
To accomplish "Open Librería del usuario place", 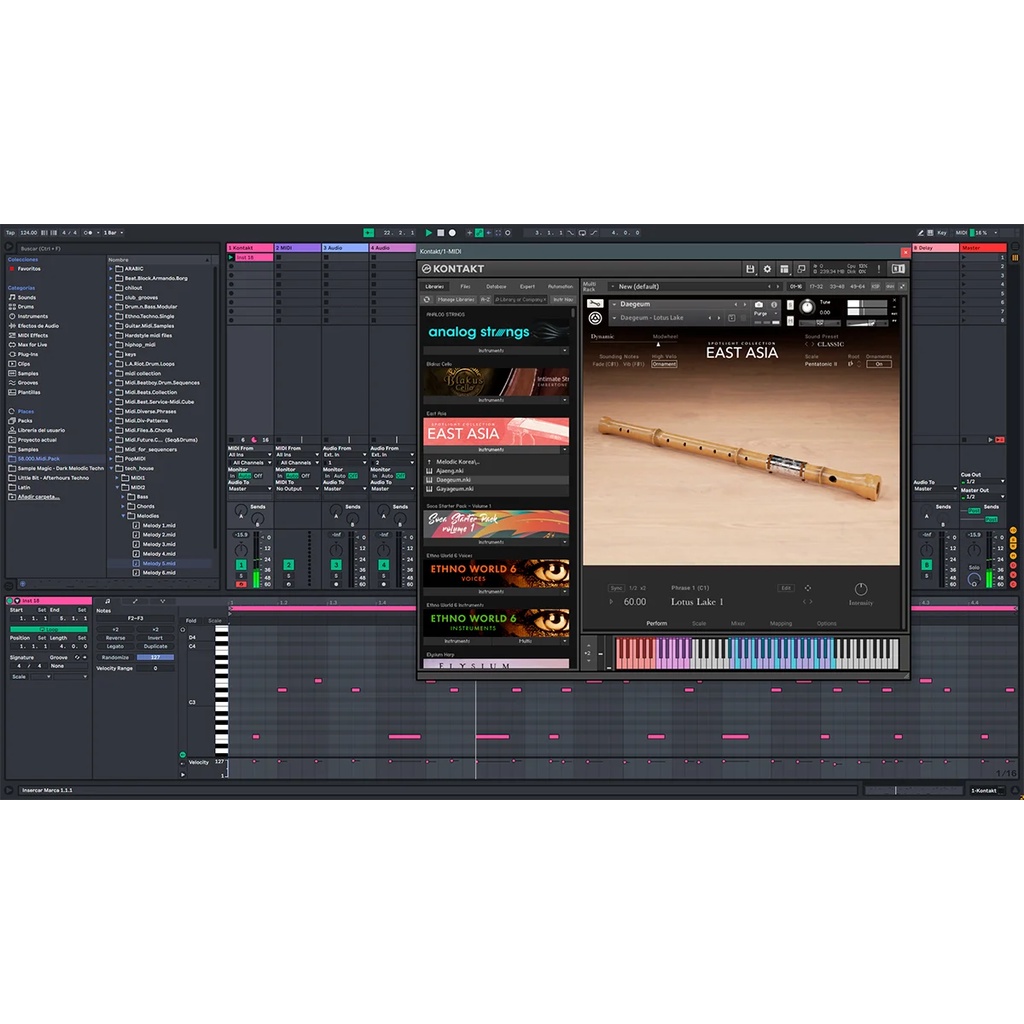I will (37, 430).
